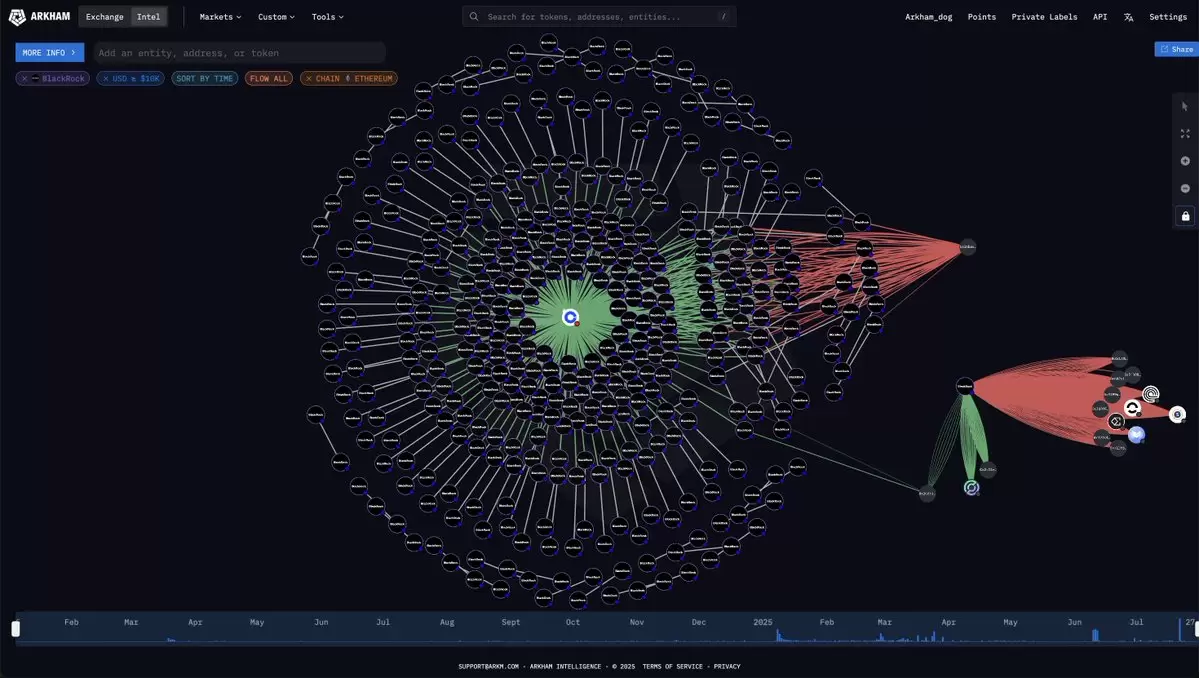
Task: Remove the USD ≥ $10K filter via X
Action: pyautogui.click(x=106, y=79)
